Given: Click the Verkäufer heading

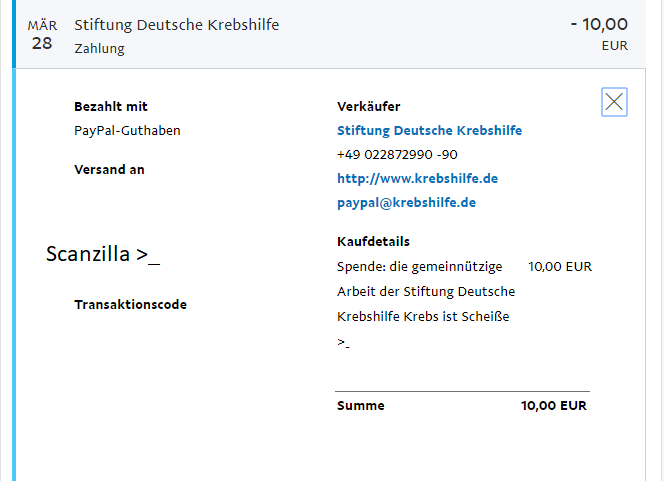Looking at the screenshot, I should click(368, 106).
